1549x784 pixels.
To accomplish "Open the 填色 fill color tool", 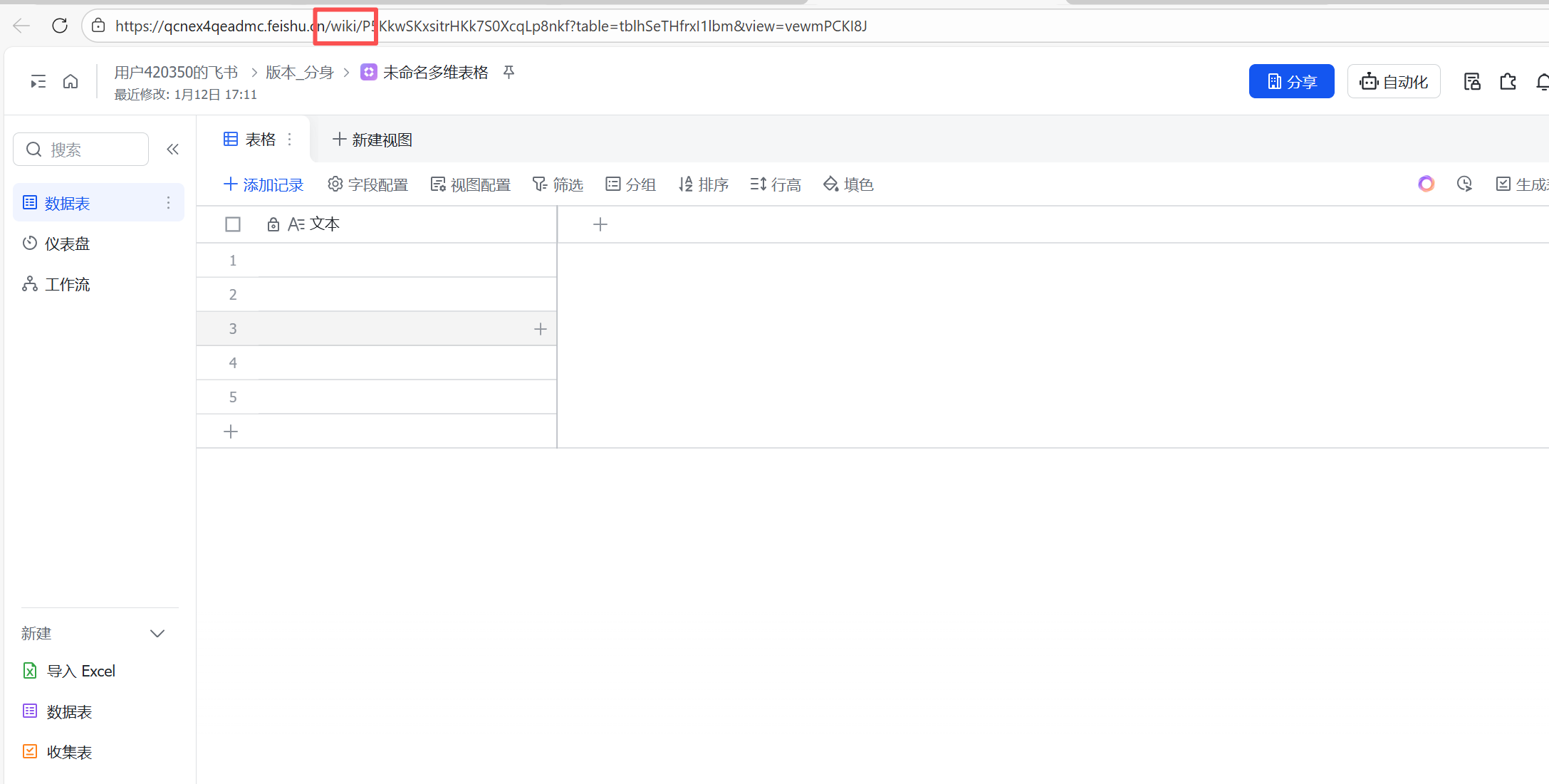I will [848, 184].
